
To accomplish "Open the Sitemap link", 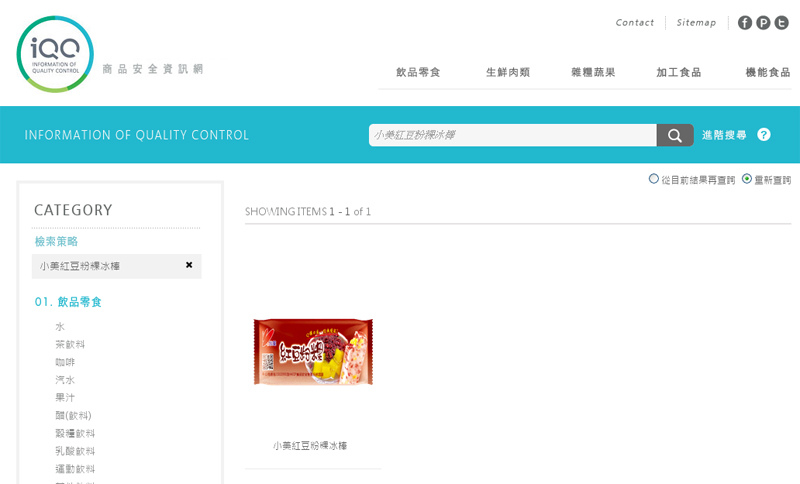I will coord(696,22).
